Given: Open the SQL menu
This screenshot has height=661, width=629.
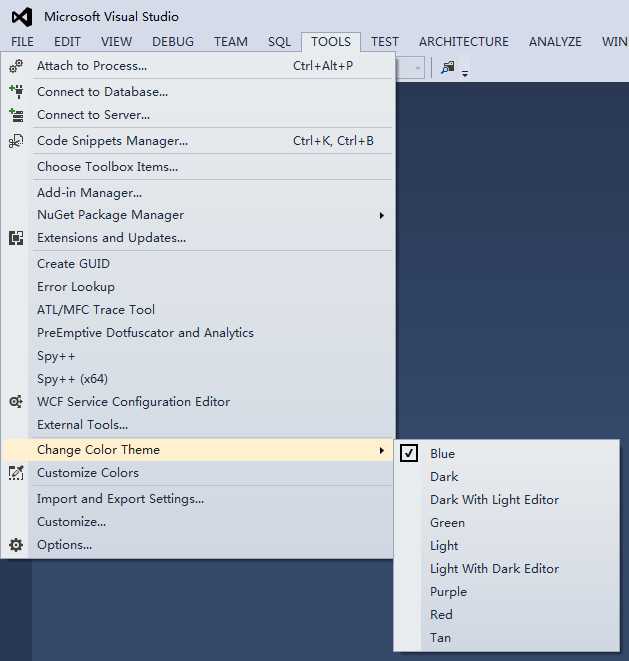Looking at the screenshot, I should pos(279,42).
